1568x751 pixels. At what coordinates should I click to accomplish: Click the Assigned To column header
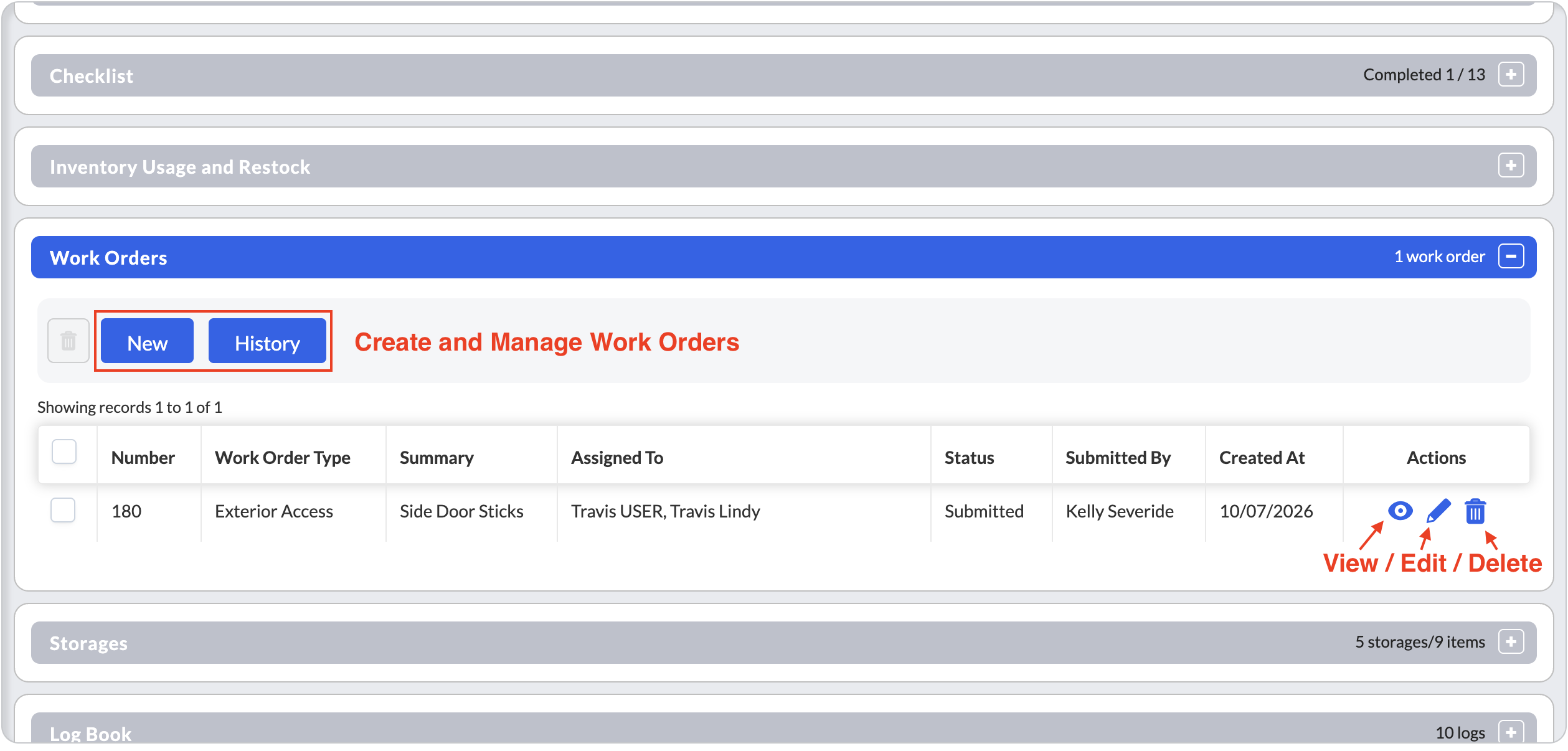617,458
